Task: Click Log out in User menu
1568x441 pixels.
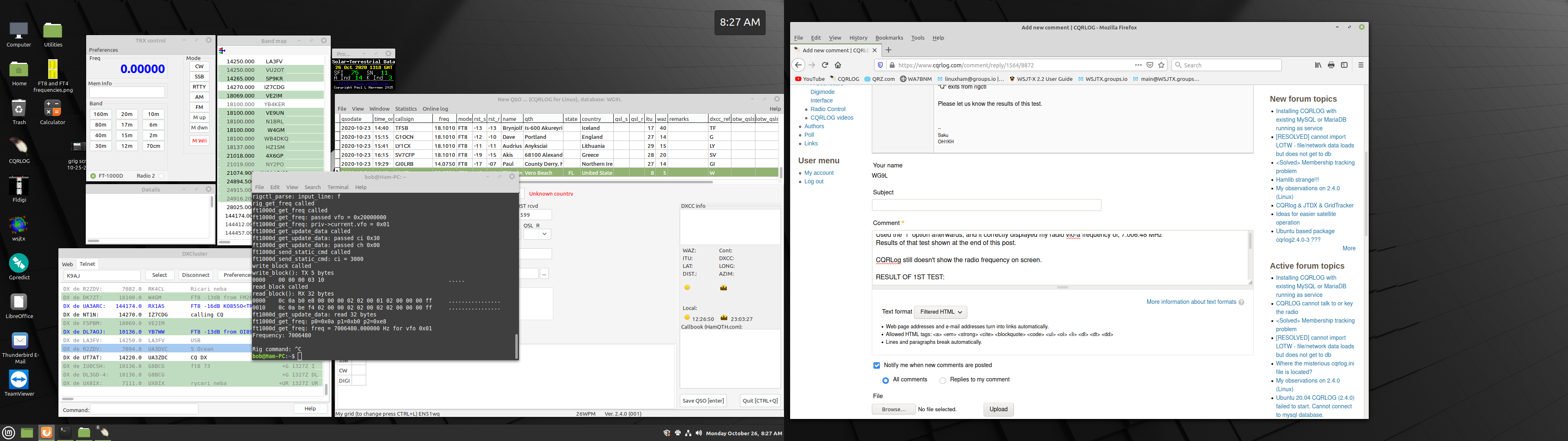Action: click(x=813, y=182)
